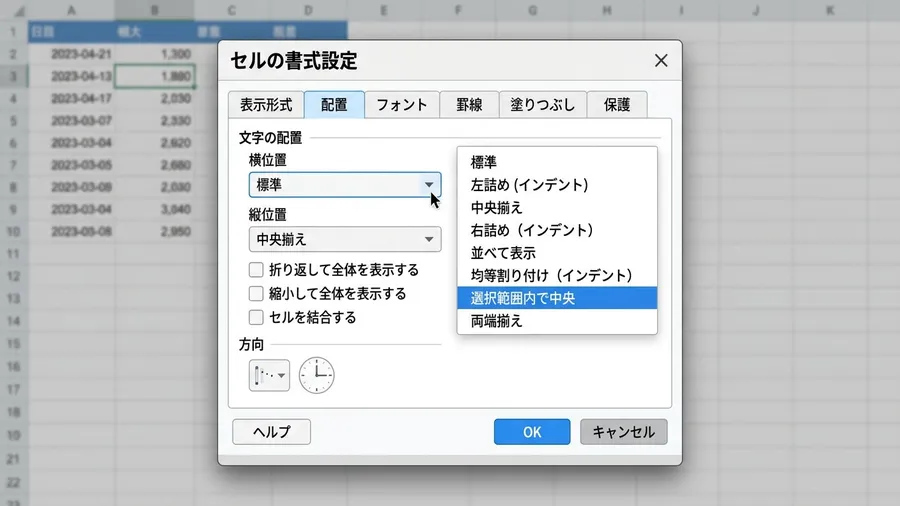This screenshot has width=900, height=506.
Task: Click the cell showing 2,330
Action: click(154, 120)
